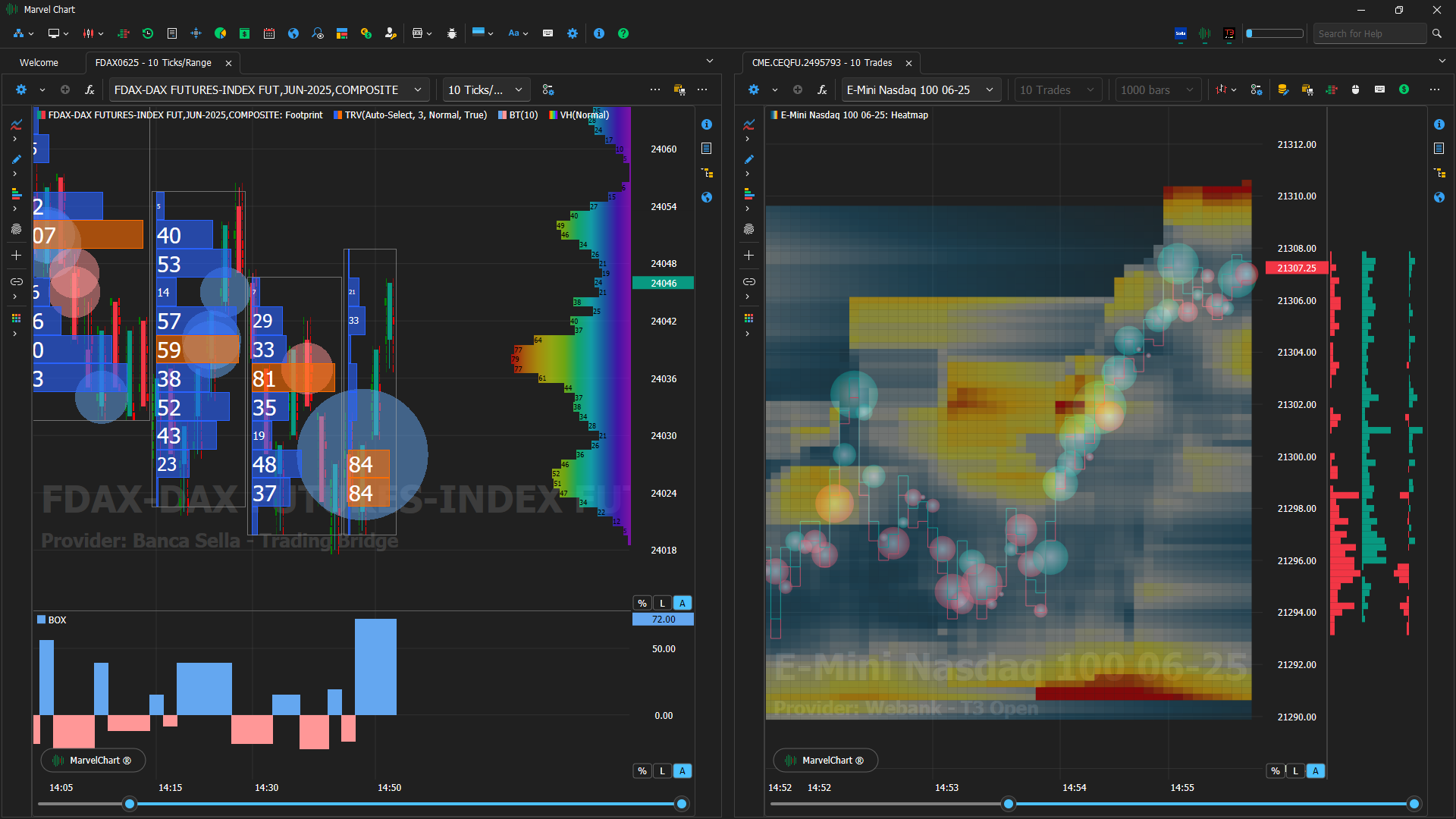Screen dimensions: 1456x819
Task: Open the calendar icon in main toolbar
Action: click(269, 33)
